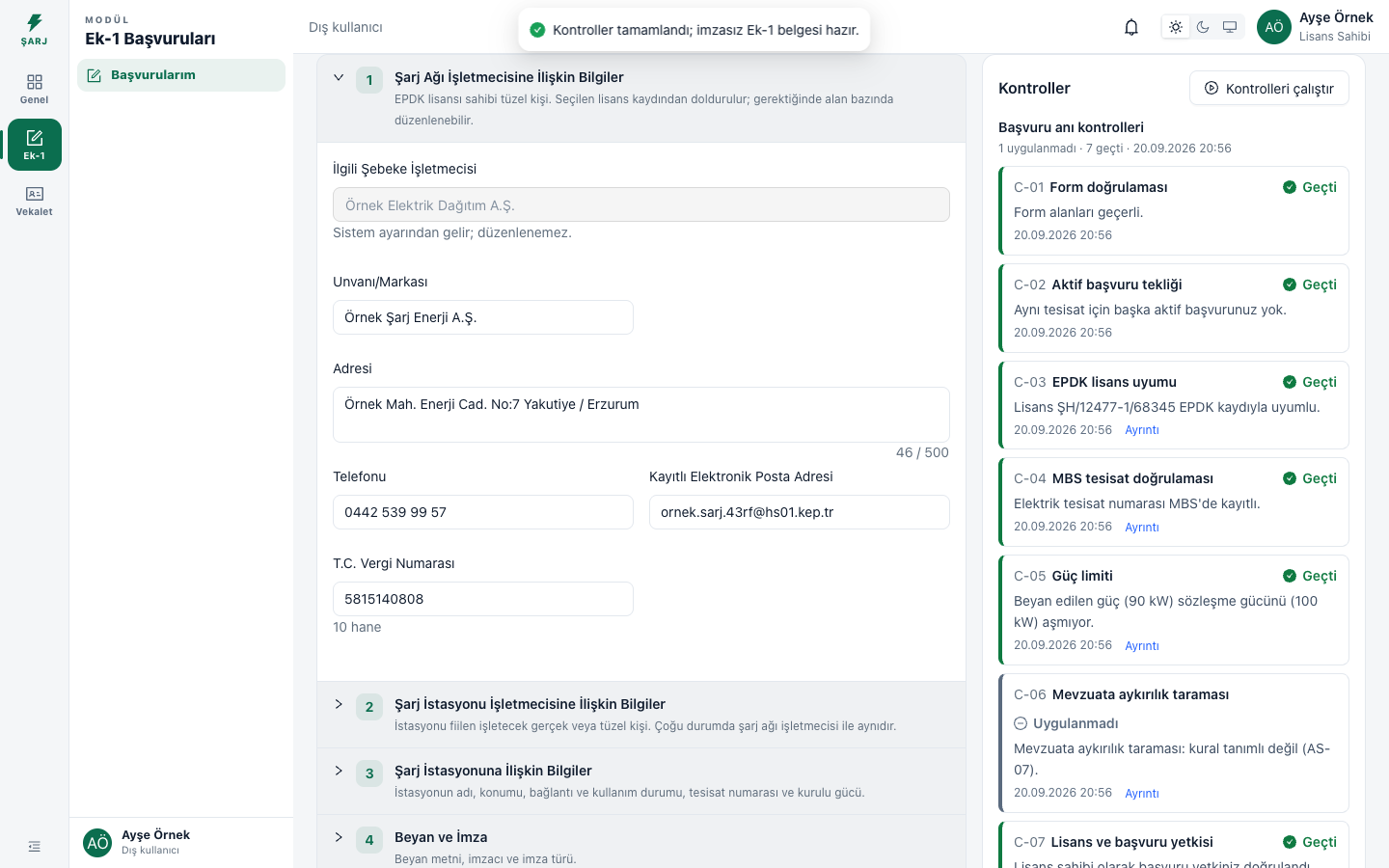Switch to system theme

[x=1230, y=27]
